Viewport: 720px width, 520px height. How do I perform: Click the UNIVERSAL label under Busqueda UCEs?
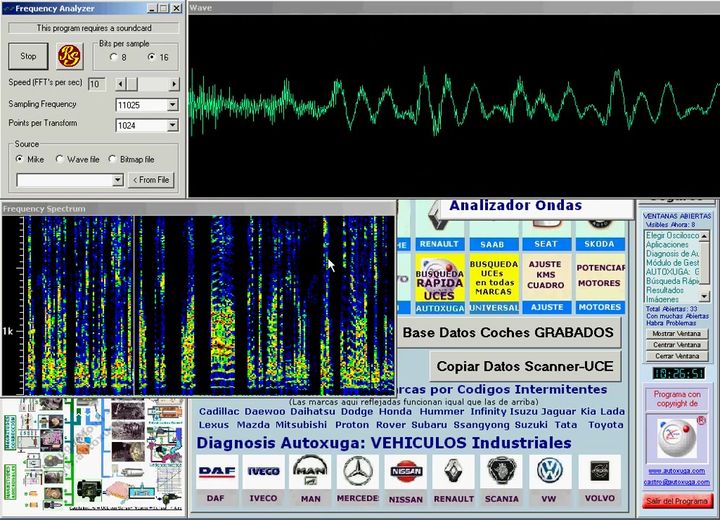(x=494, y=307)
